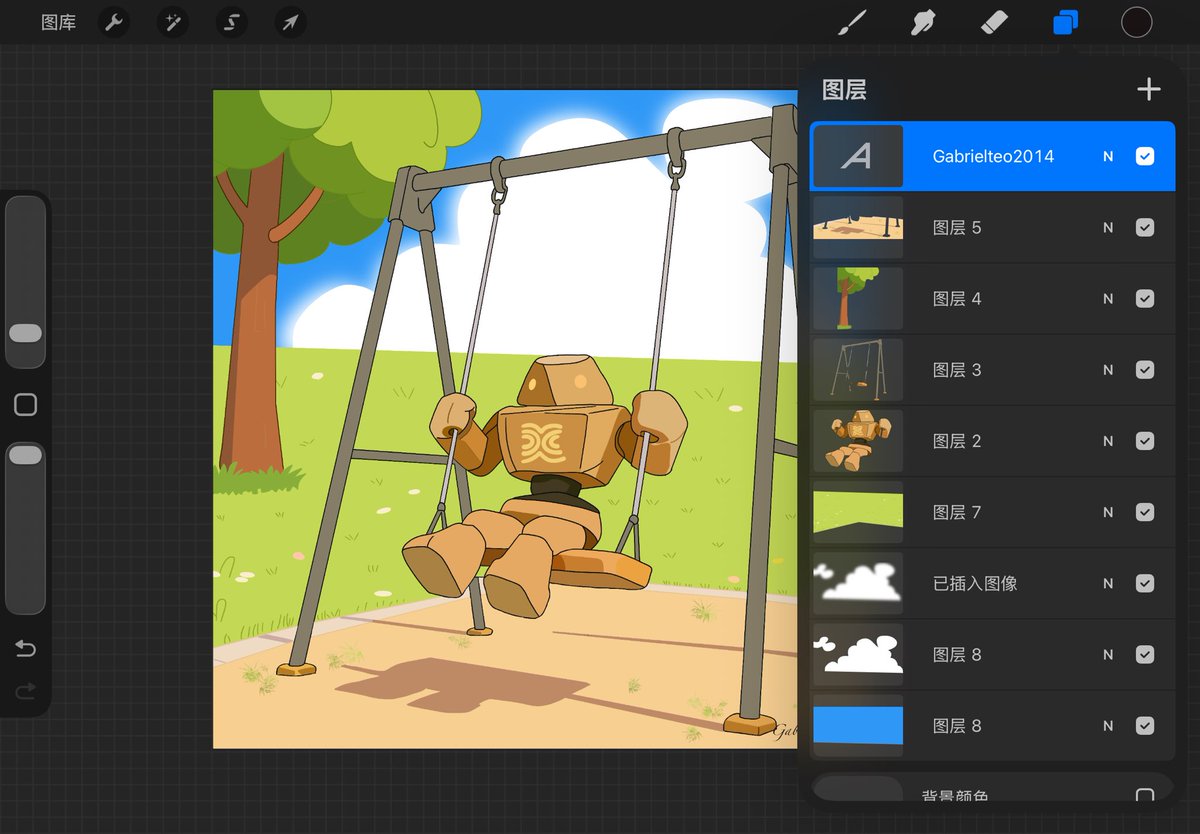This screenshot has height=834, width=1200.
Task: Add a new layer with plus icon
Action: pos(1149,89)
